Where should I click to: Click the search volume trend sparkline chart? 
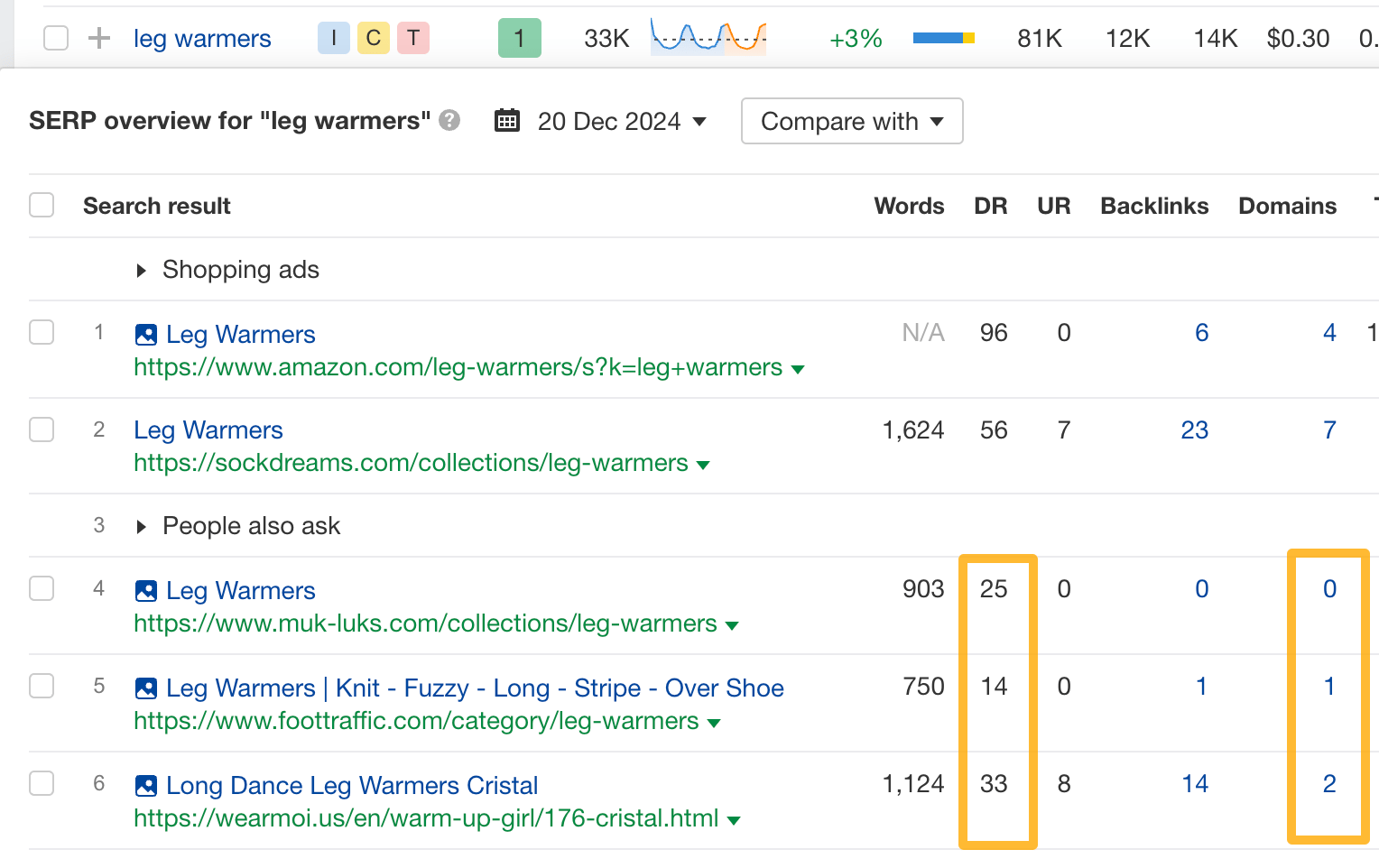(x=708, y=38)
